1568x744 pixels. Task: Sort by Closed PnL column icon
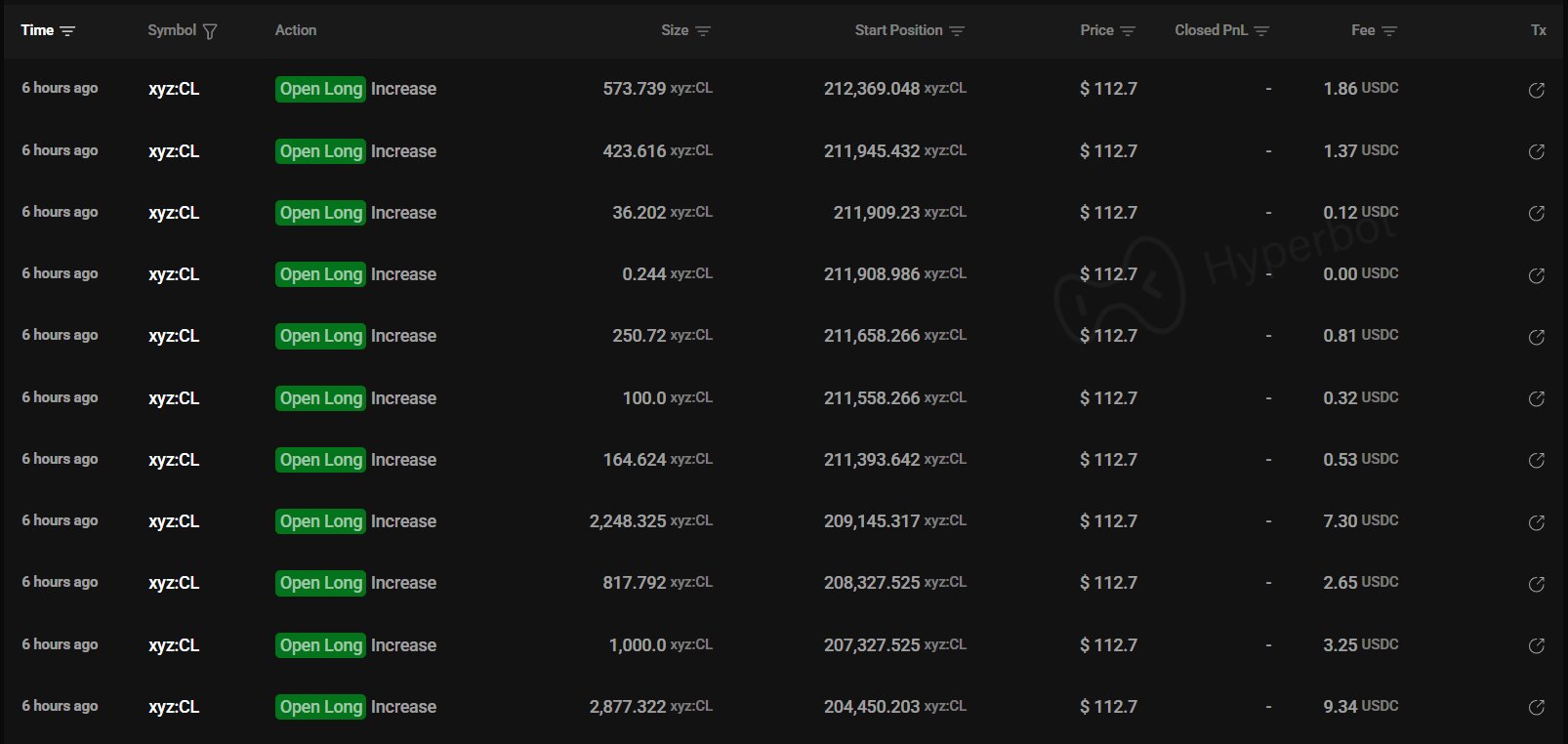coord(1261,31)
